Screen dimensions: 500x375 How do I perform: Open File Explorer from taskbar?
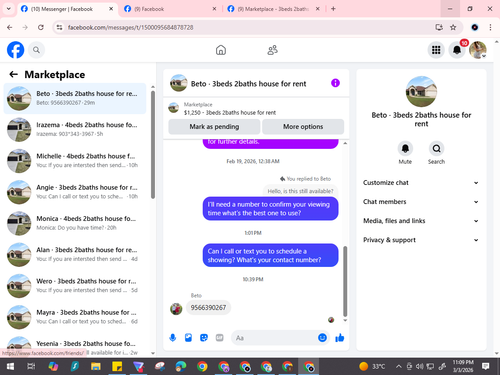click(x=96, y=367)
